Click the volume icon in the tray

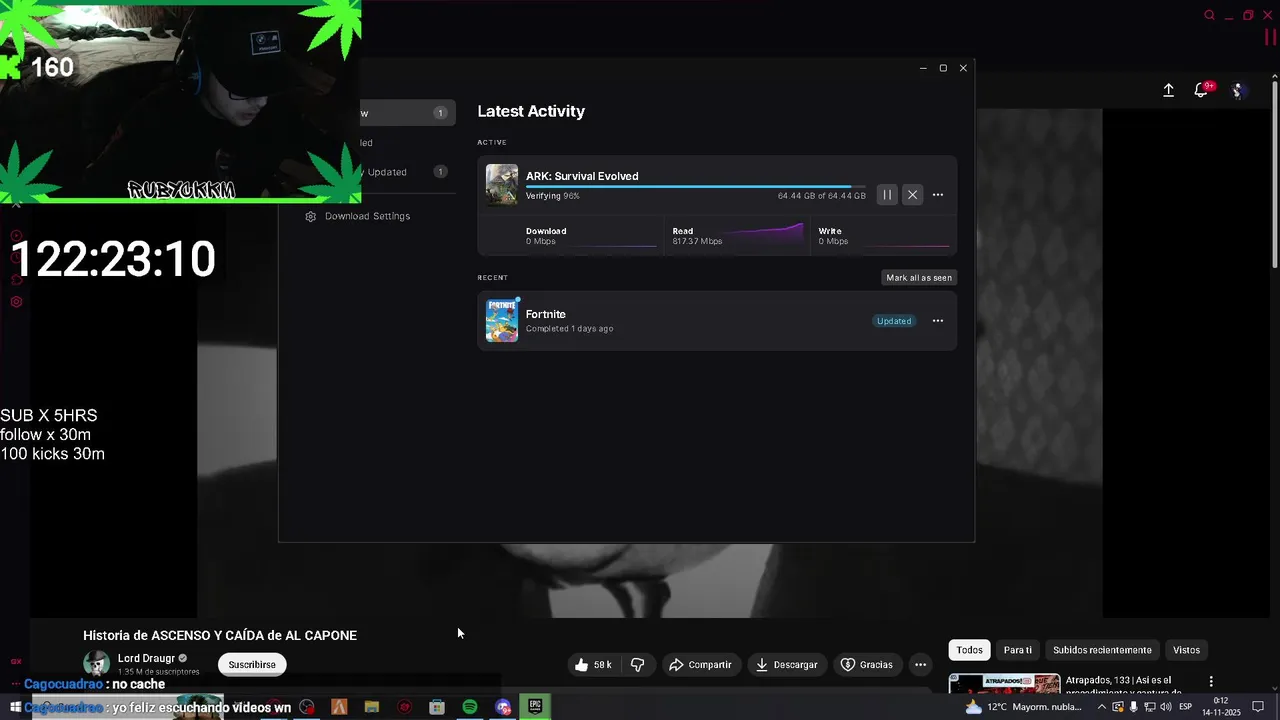[x=1165, y=707]
